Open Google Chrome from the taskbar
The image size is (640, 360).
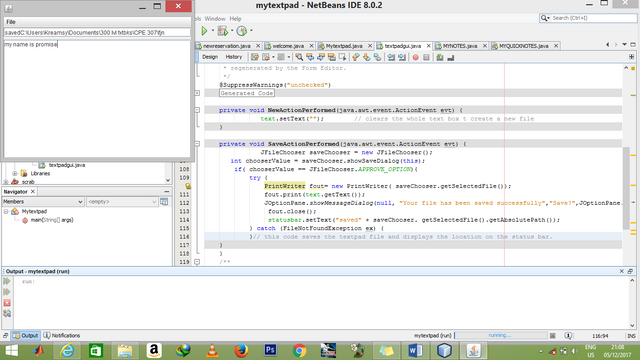click(x=299, y=350)
